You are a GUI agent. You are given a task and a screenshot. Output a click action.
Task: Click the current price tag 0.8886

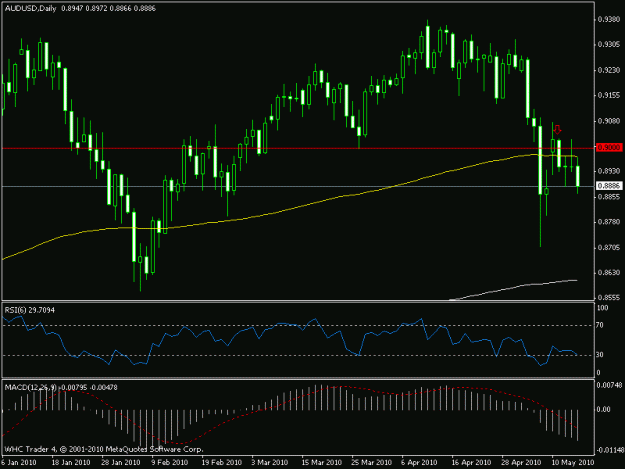pyautogui.click(x=609, y=186)
